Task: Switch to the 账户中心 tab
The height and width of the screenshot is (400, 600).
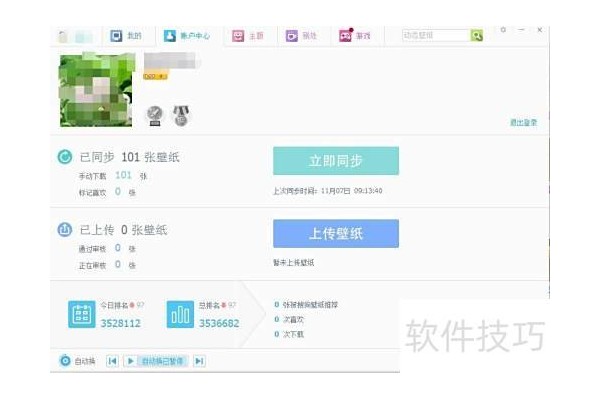Action: 187,36
